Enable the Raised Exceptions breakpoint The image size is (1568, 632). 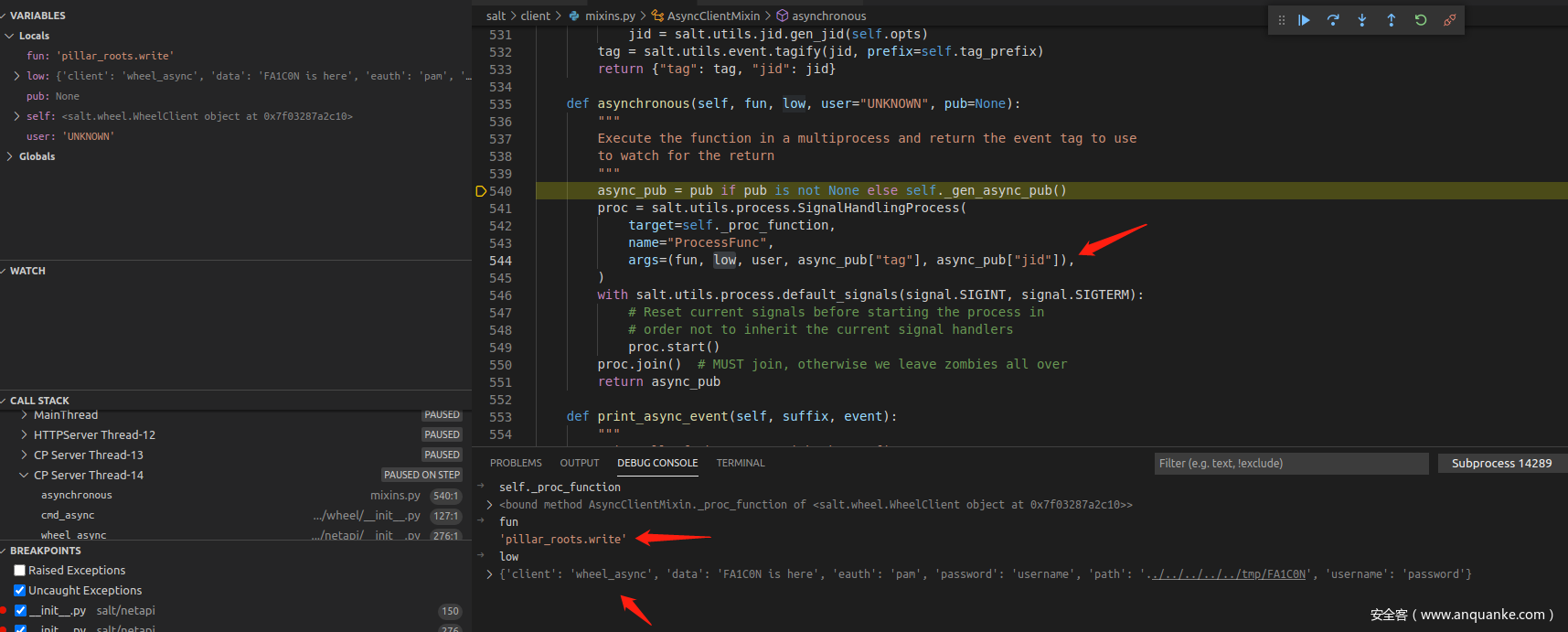pos(20,571)
